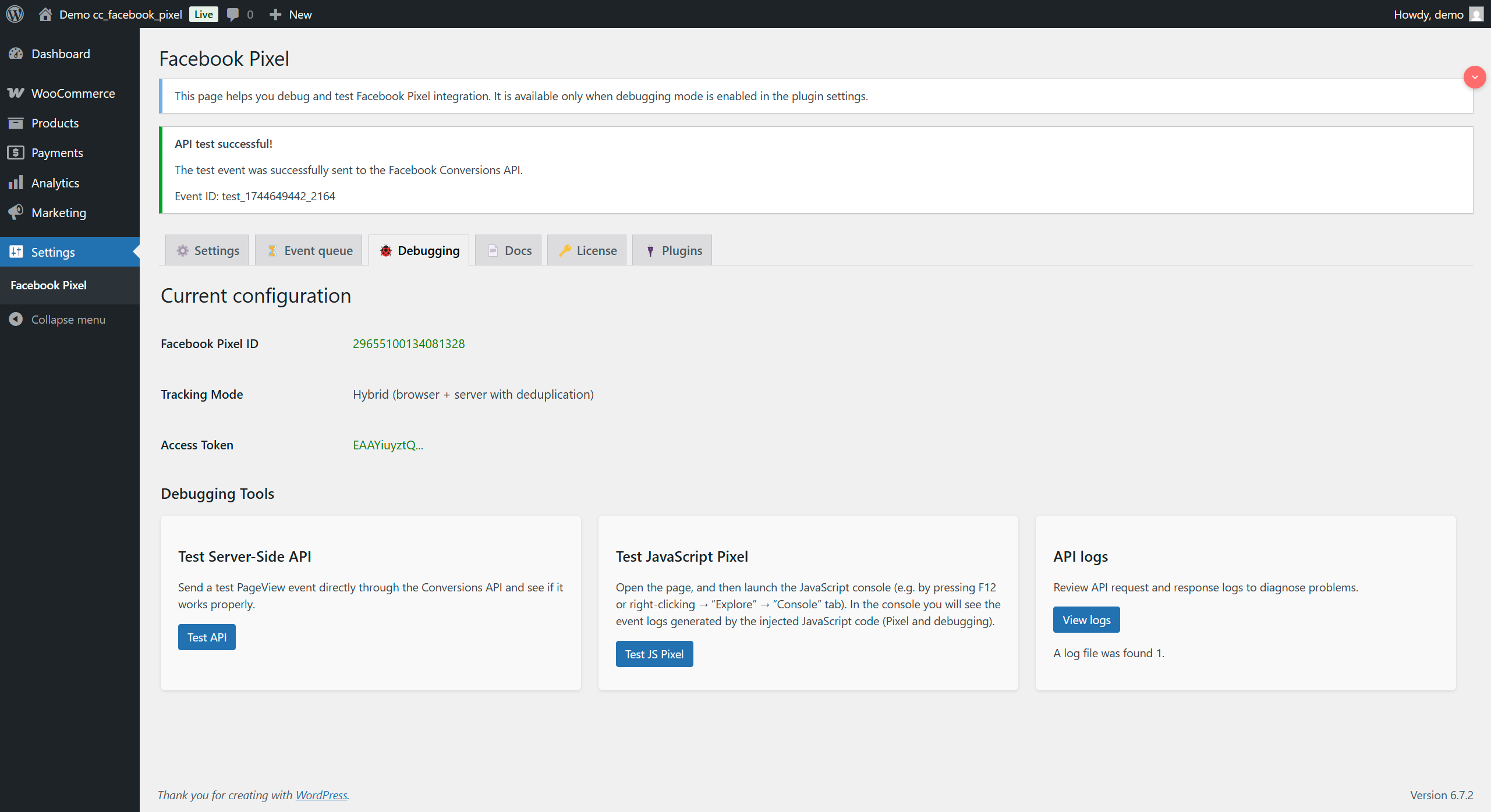Switch to the Event queue tab
The image size is (1491, 812).
(x=309, y=250)
